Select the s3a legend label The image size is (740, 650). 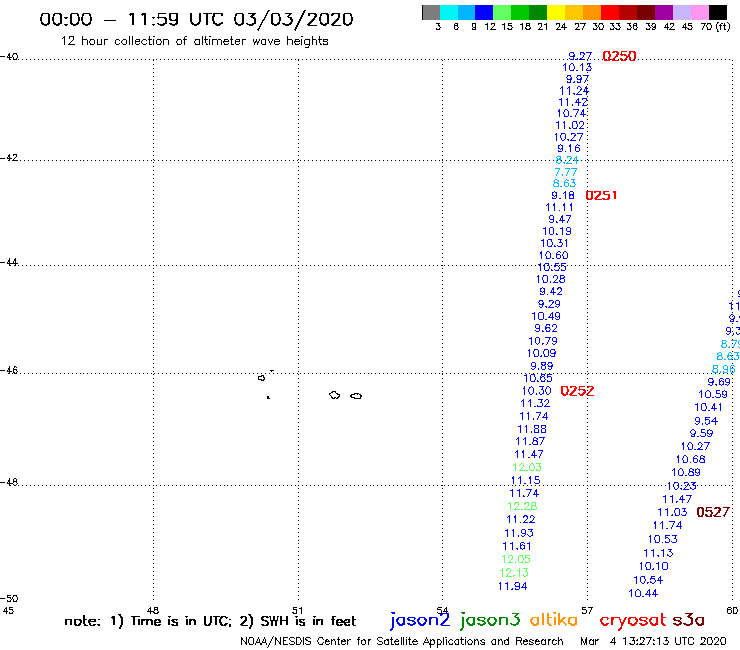pos(688,620)
